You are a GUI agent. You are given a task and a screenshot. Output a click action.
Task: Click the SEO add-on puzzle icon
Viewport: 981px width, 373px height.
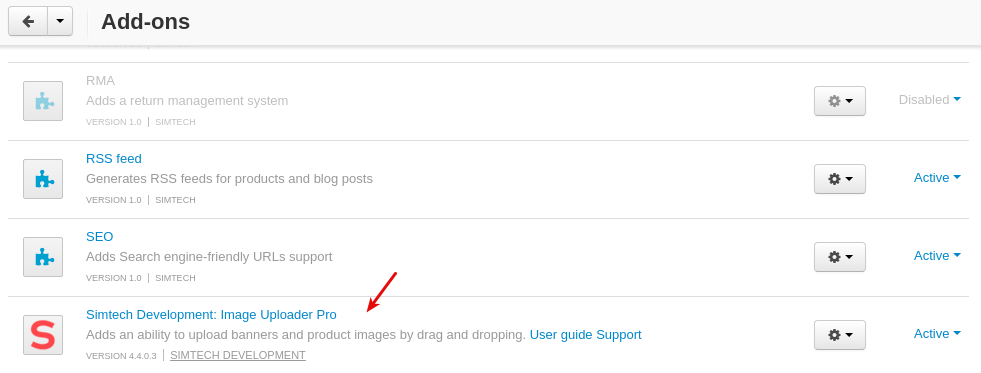pos(43,257)
